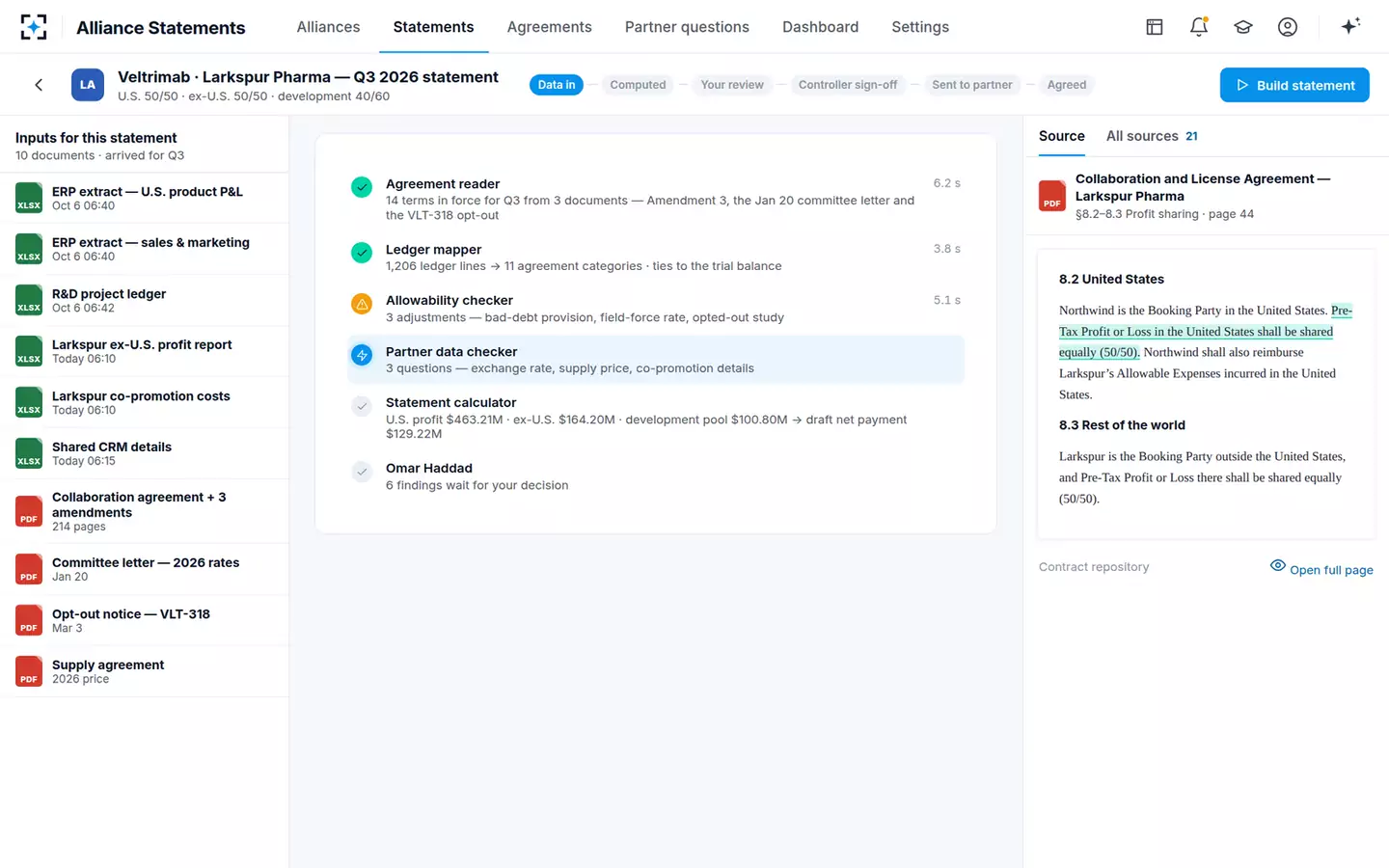Click the Alliance Statements app title
1389x868 pixels.
pyautogui.click(x=161, y=28)
